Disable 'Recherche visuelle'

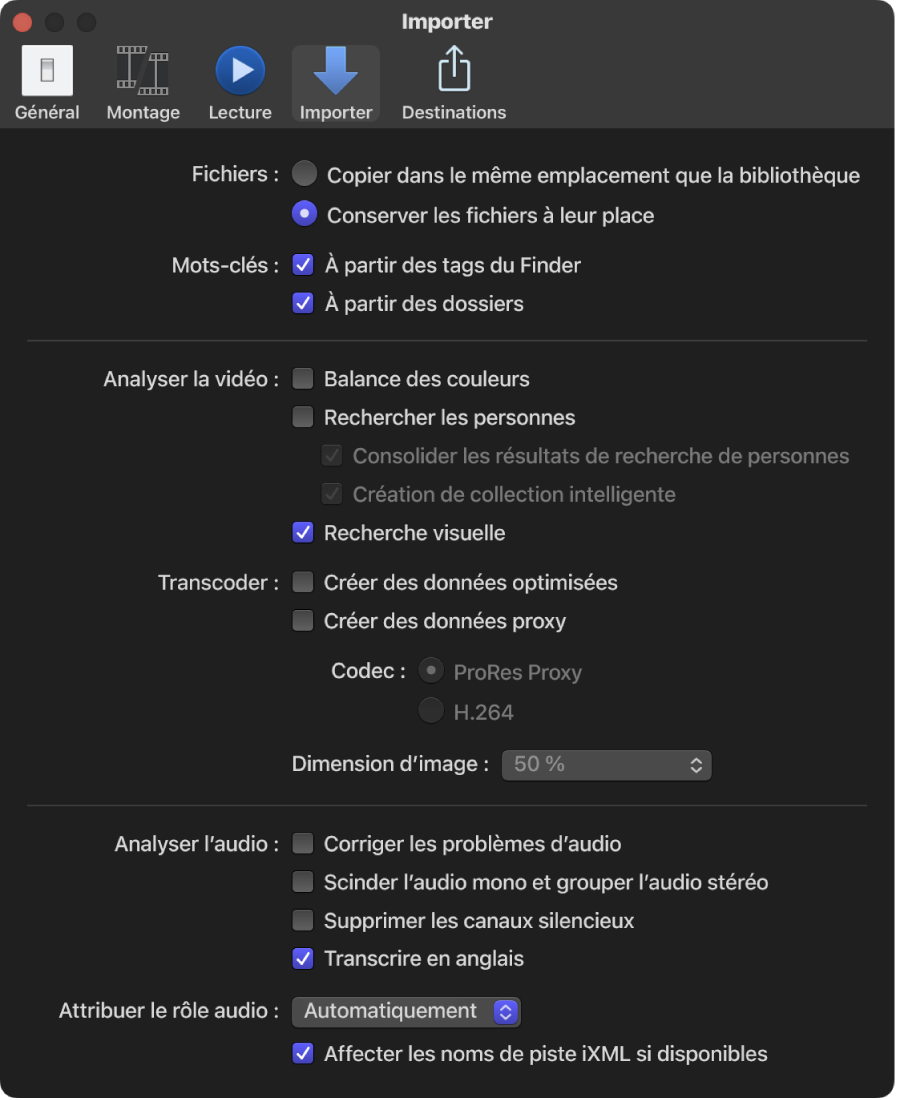click(302, 532)
